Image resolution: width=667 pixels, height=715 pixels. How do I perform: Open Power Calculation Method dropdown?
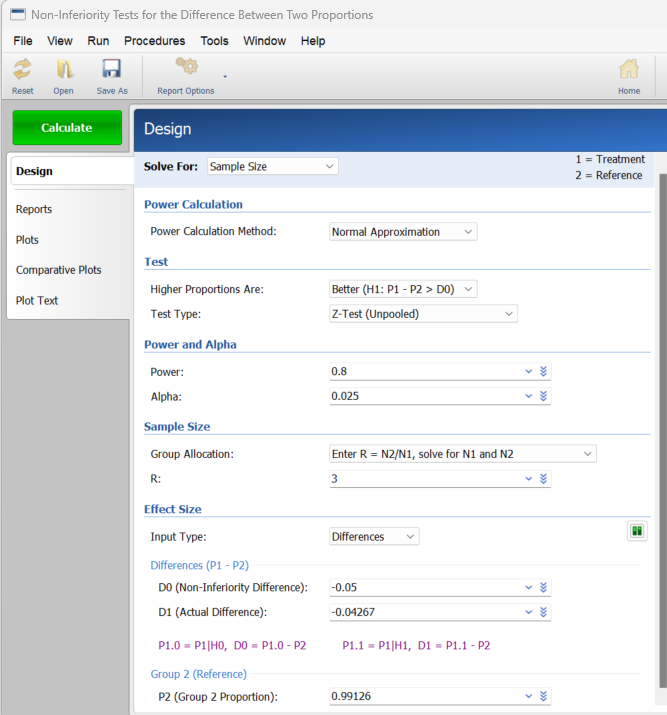click(403, 232)
